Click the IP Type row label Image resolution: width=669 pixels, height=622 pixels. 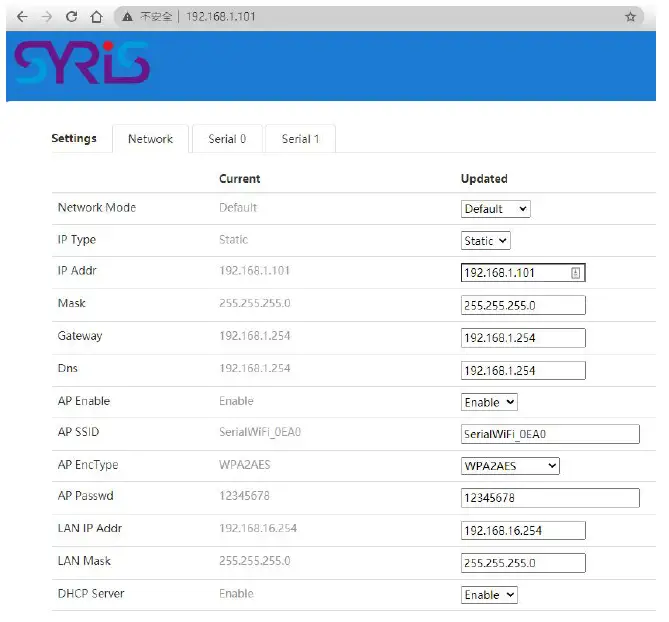77,240
